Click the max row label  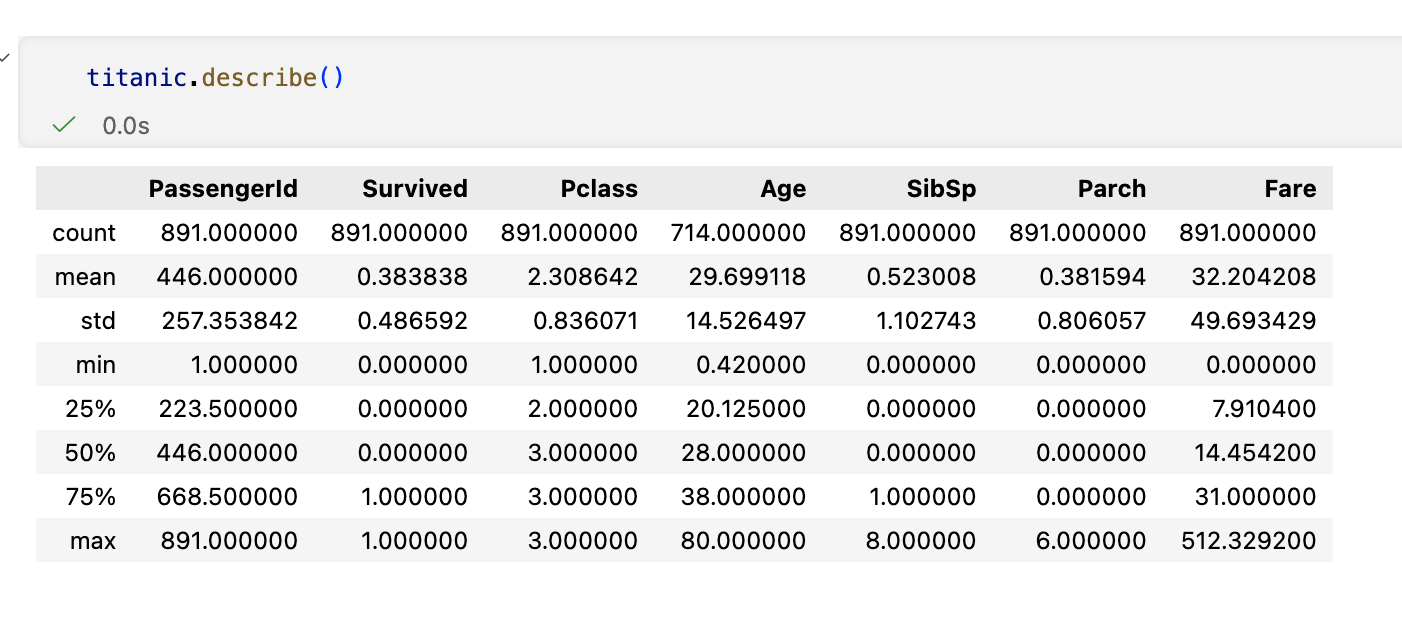point(93,541)
